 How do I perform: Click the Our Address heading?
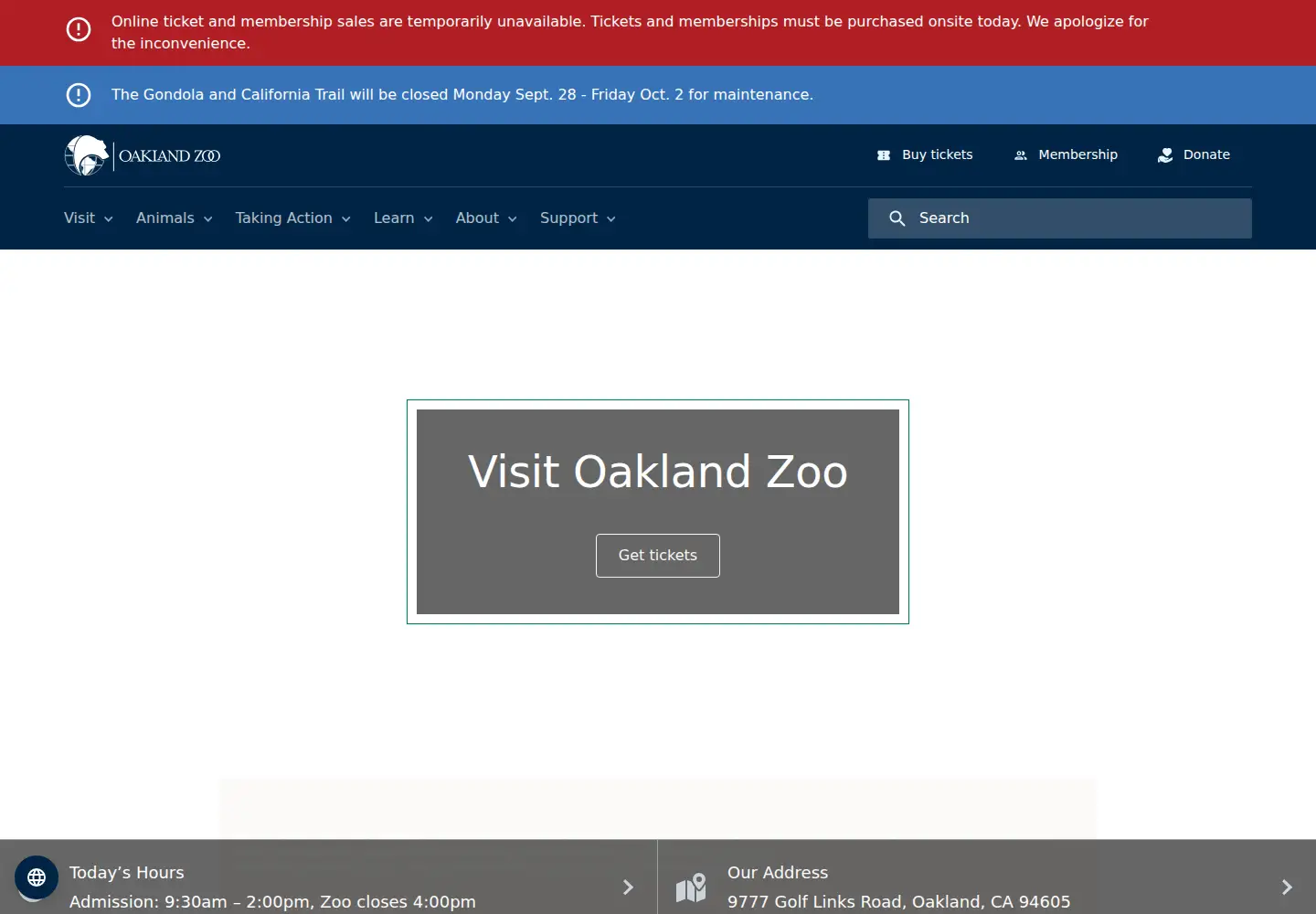[x=778, y=873]
